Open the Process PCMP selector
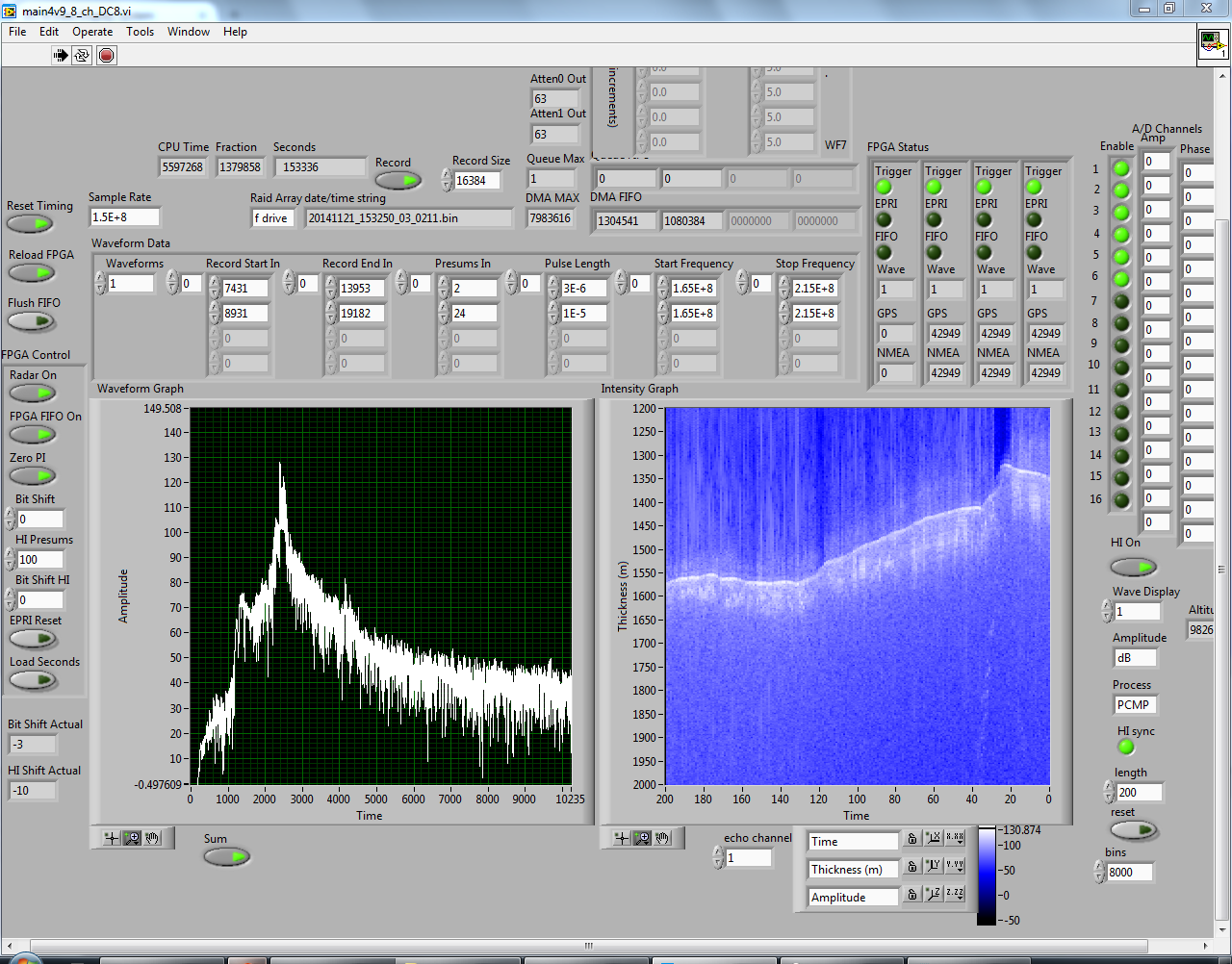This screenshot has width=1232, height=964. coord(1134,705)
